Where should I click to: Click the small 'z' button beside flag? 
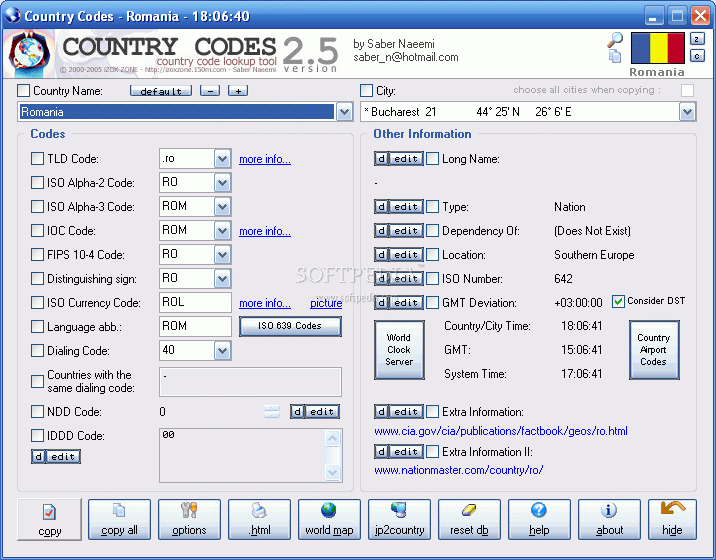click(x=696, y=39)
